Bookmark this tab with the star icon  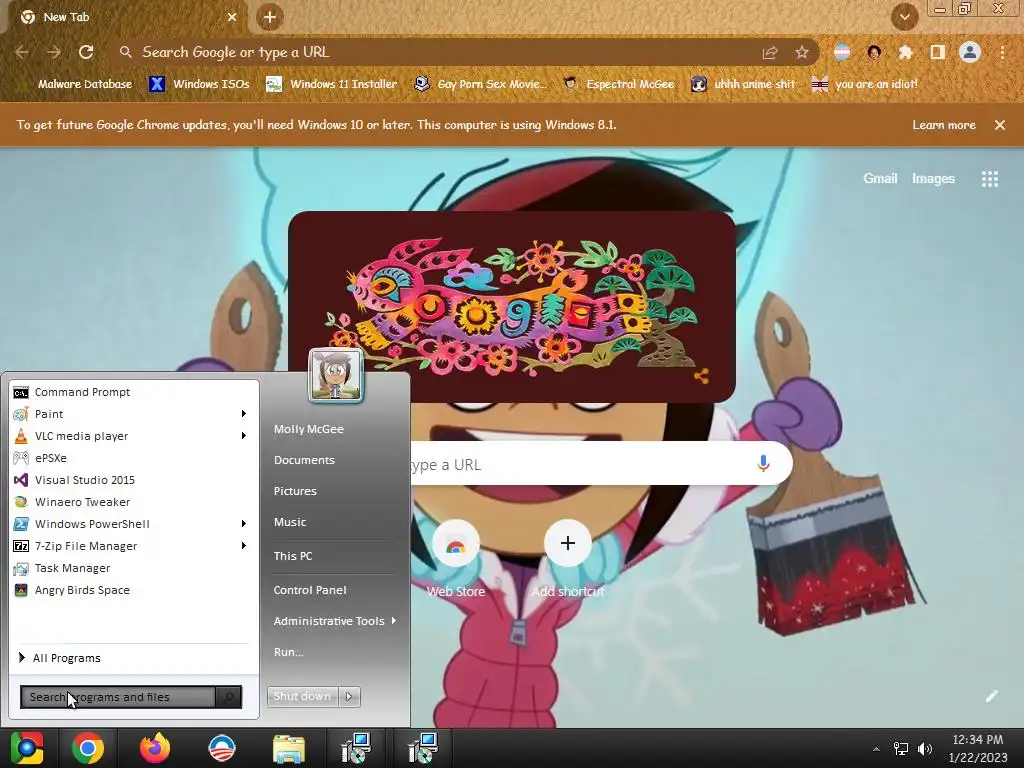tap(801, 52)
